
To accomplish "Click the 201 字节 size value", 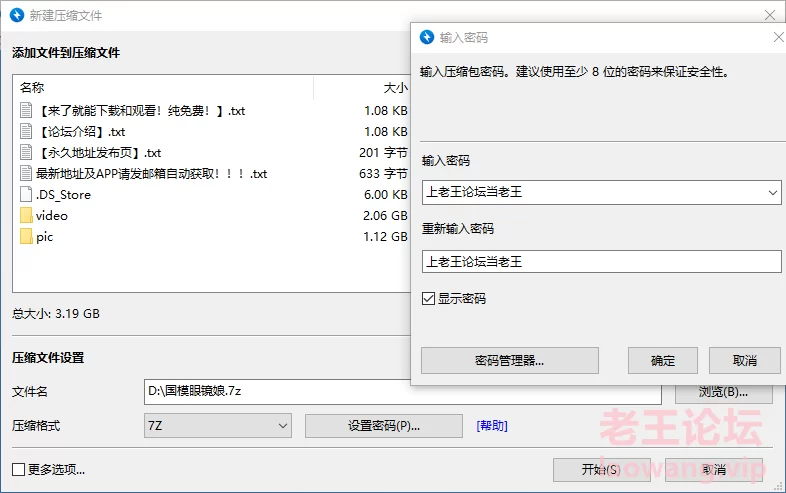I will tap(383, 152).
